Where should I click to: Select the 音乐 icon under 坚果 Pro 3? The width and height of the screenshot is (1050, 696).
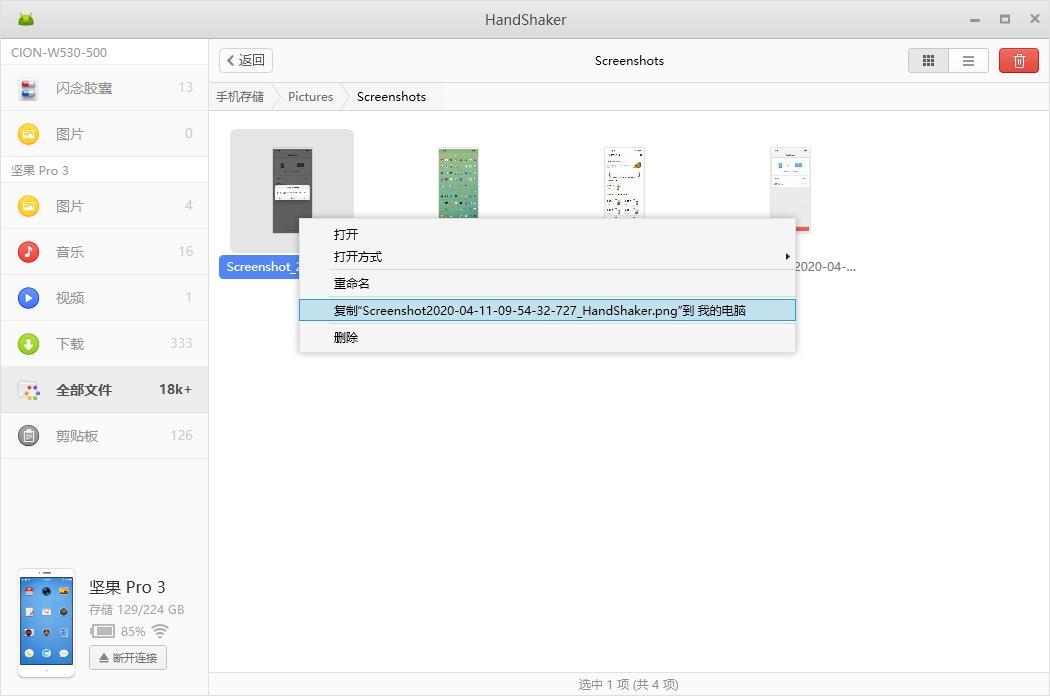(x=27, y=251)
